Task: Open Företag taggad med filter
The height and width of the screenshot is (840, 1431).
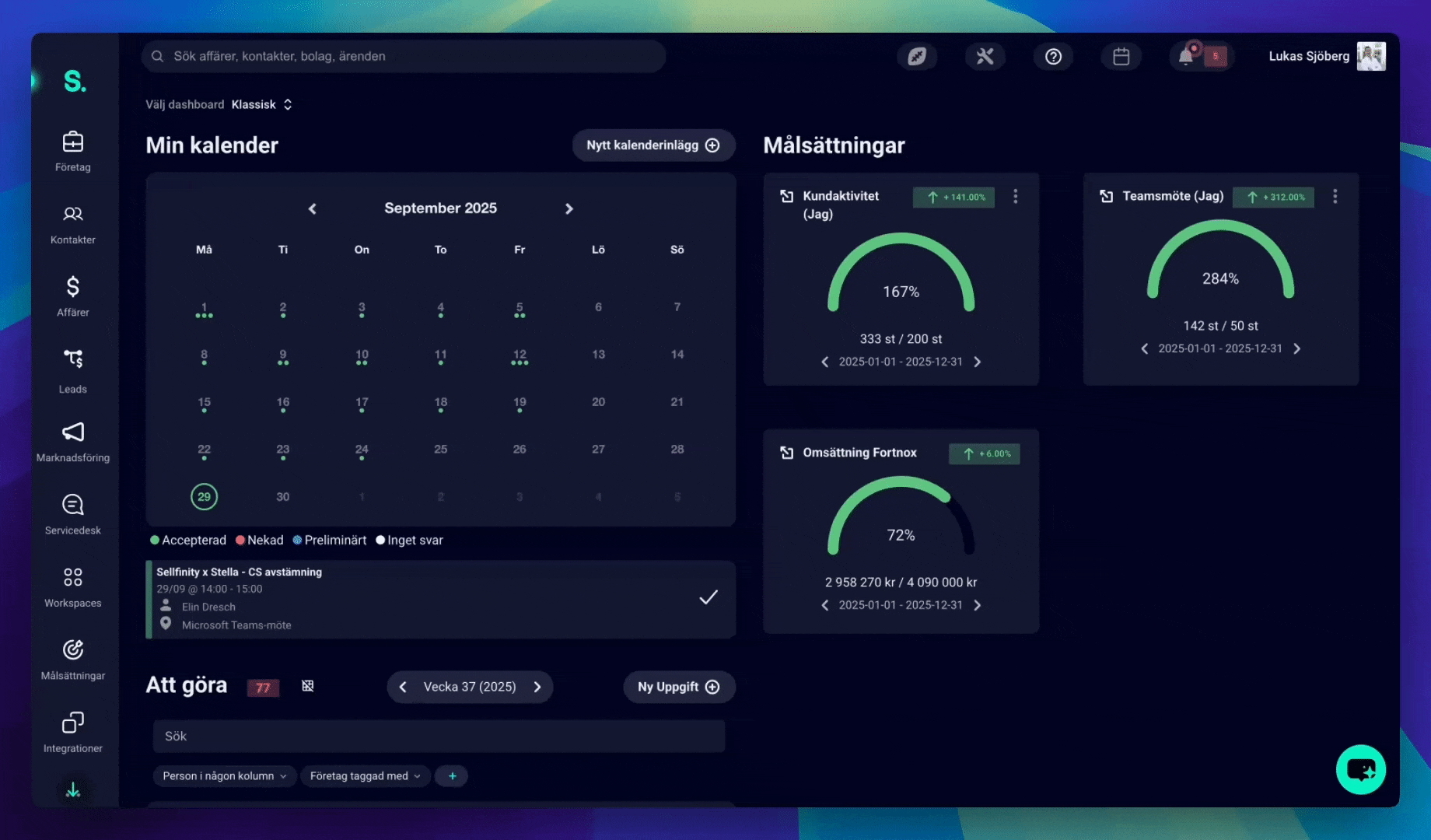Action: pyautogui.click(x=366, y=775)
